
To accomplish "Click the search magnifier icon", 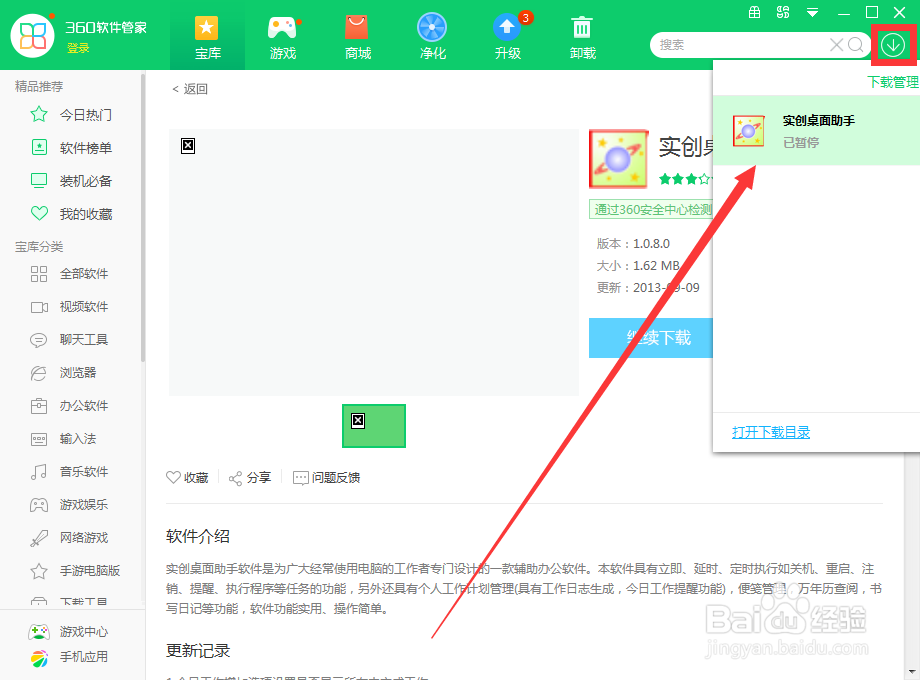I will coord(855,45).
